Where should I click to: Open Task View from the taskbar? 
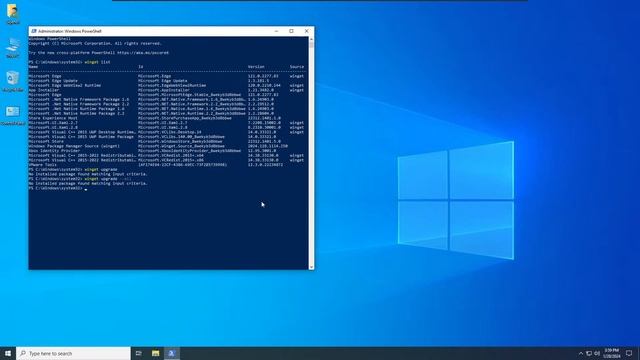click(139, 353)
